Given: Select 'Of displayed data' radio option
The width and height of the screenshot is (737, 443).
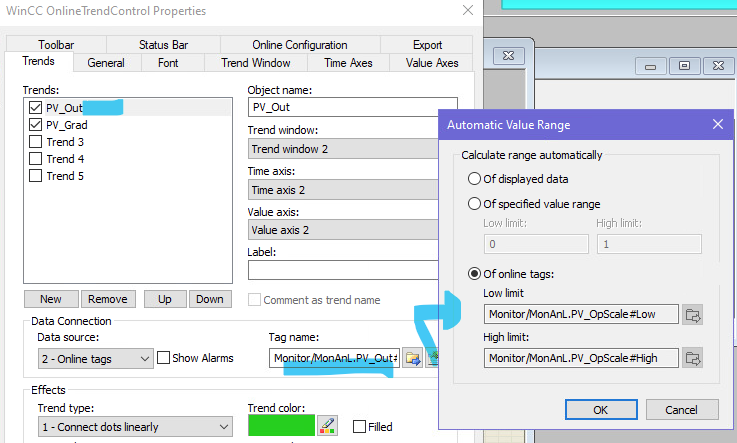Looking at the screenshot, I should 474,179.
